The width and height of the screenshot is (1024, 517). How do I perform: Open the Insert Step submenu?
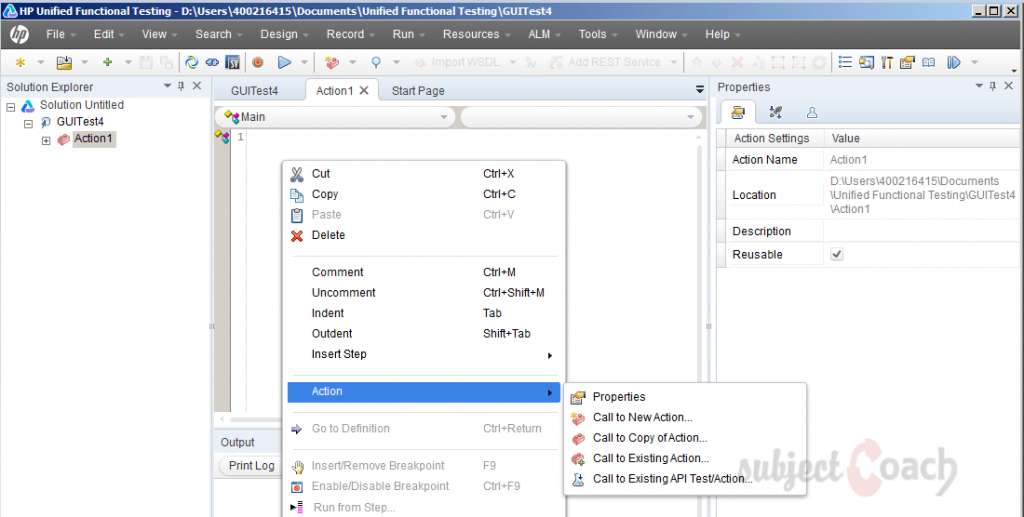(426, 354)
